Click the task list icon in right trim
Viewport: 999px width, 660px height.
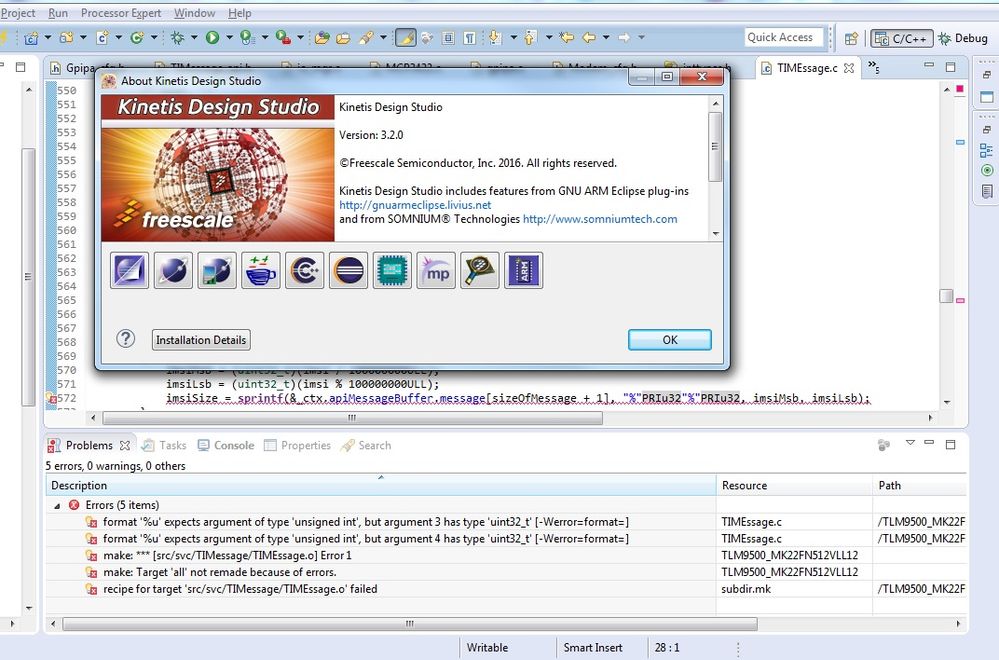987,191
